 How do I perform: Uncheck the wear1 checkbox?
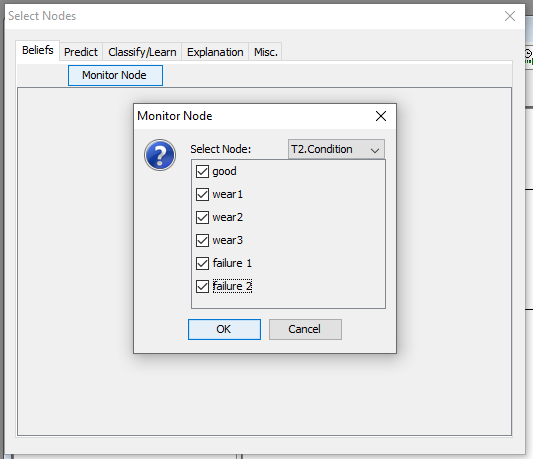coord(202,194)
